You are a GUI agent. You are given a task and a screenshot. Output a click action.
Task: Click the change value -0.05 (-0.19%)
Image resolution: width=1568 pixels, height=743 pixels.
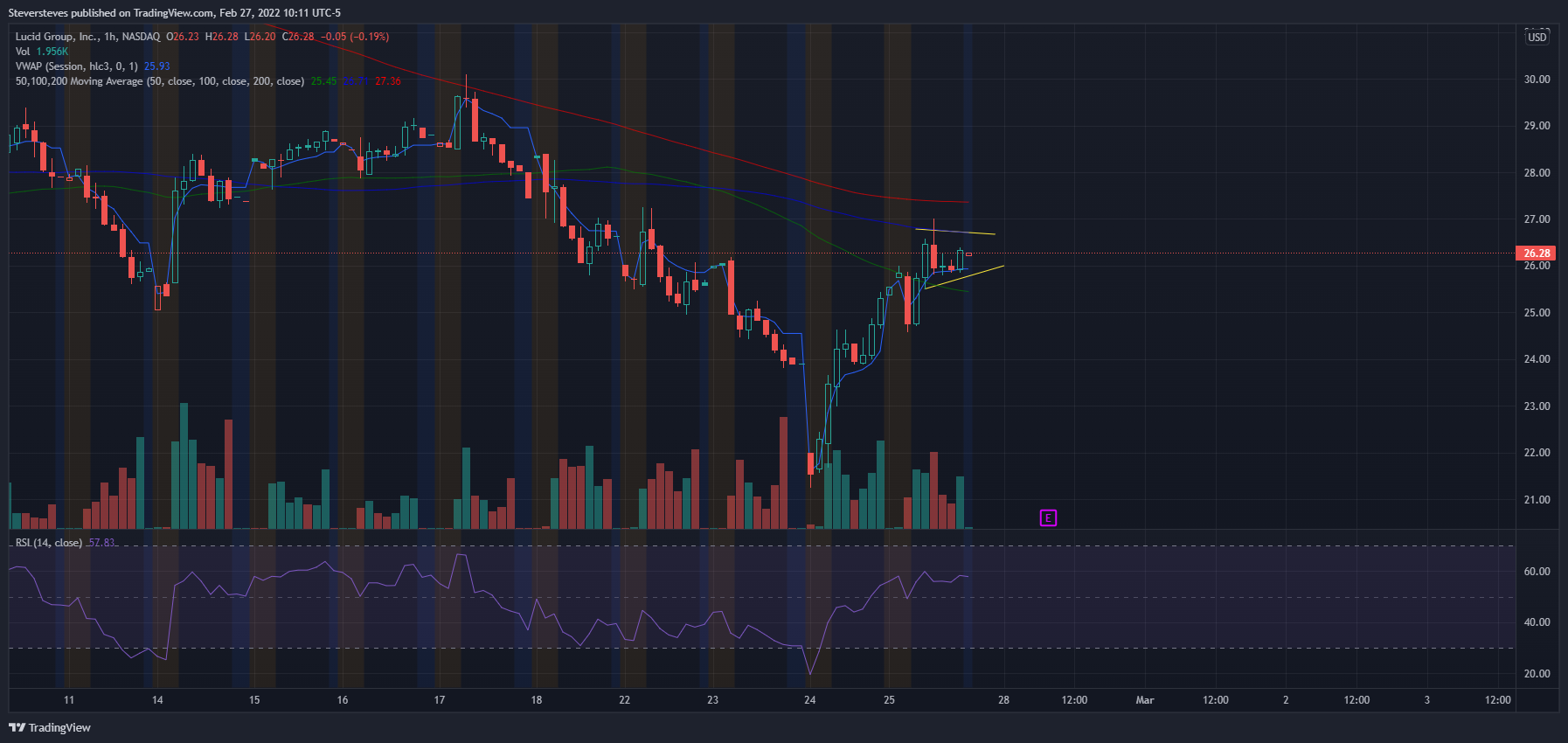pos(355,37)
